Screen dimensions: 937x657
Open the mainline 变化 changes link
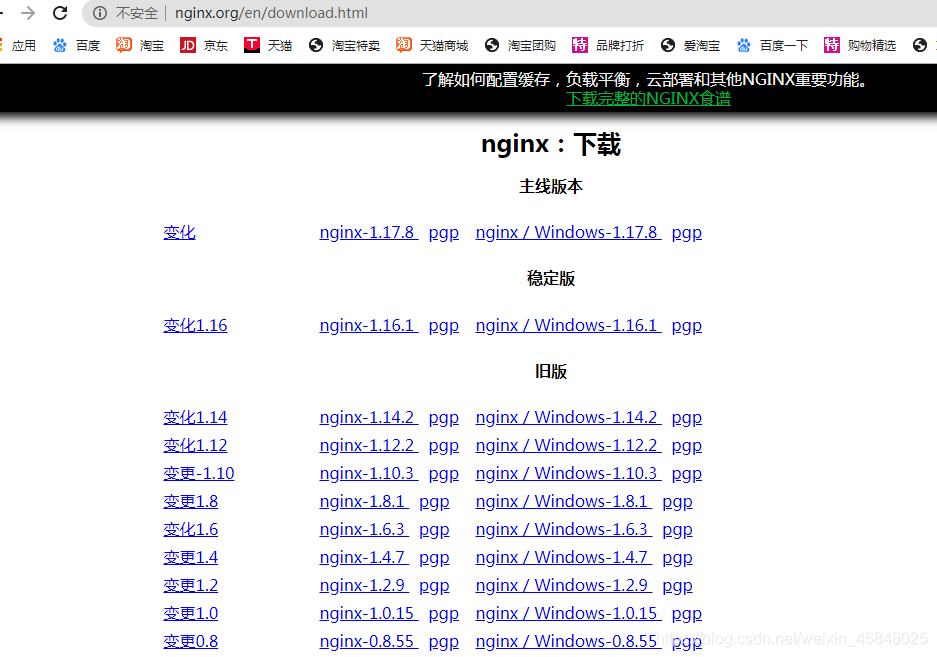point(179,233)
